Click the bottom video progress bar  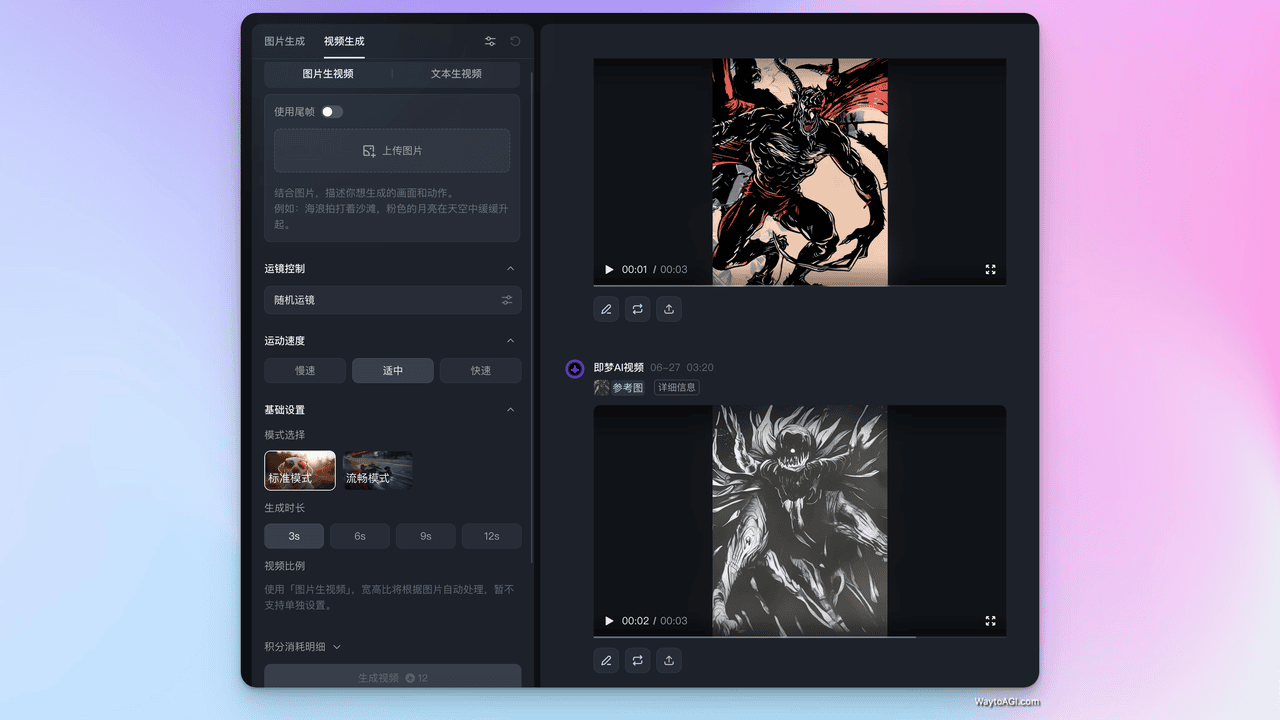click(x=800, y=637)
